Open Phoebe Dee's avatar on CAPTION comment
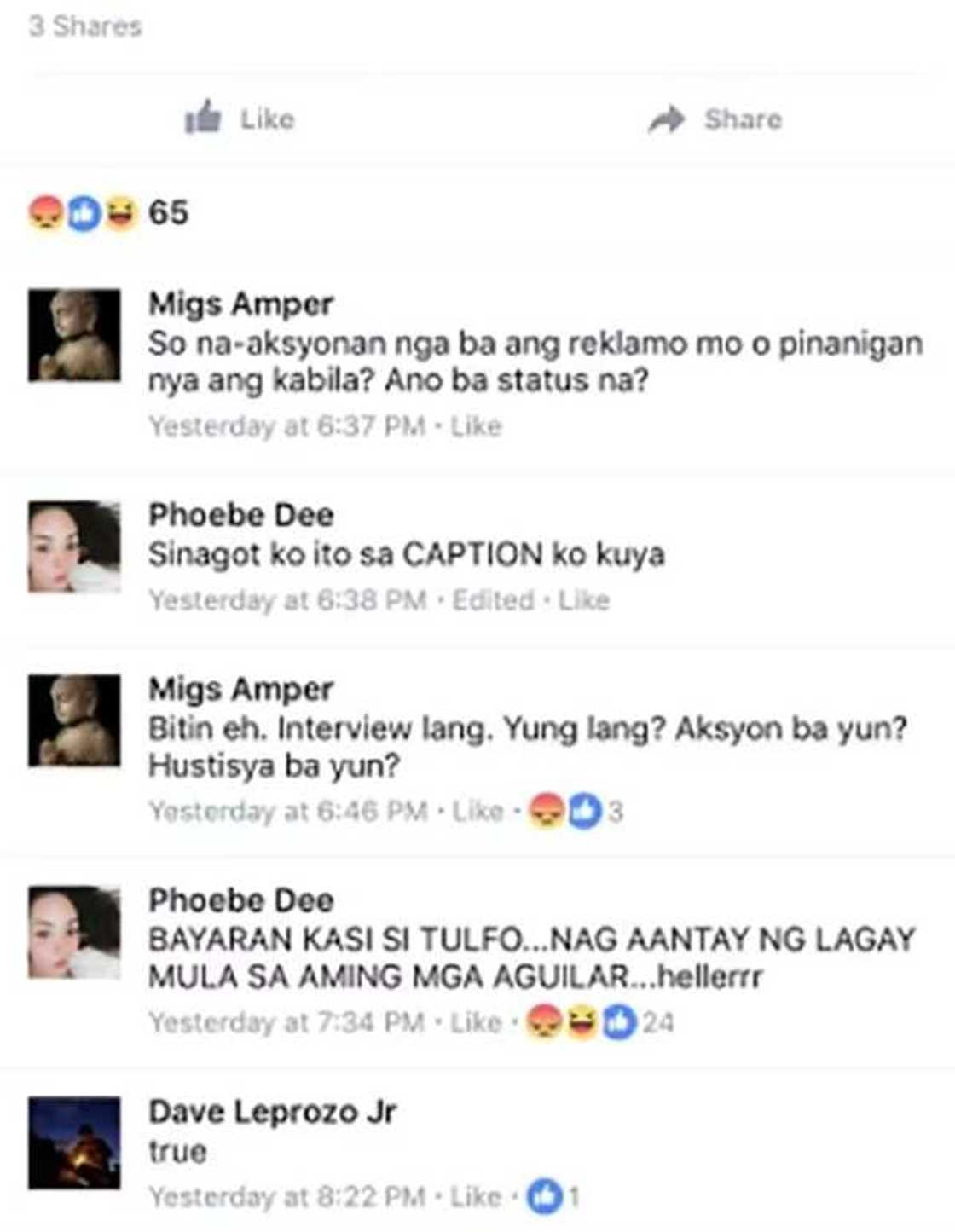Screen dimensions: 955x1232 pyautogui.click(x=74, y=547)
